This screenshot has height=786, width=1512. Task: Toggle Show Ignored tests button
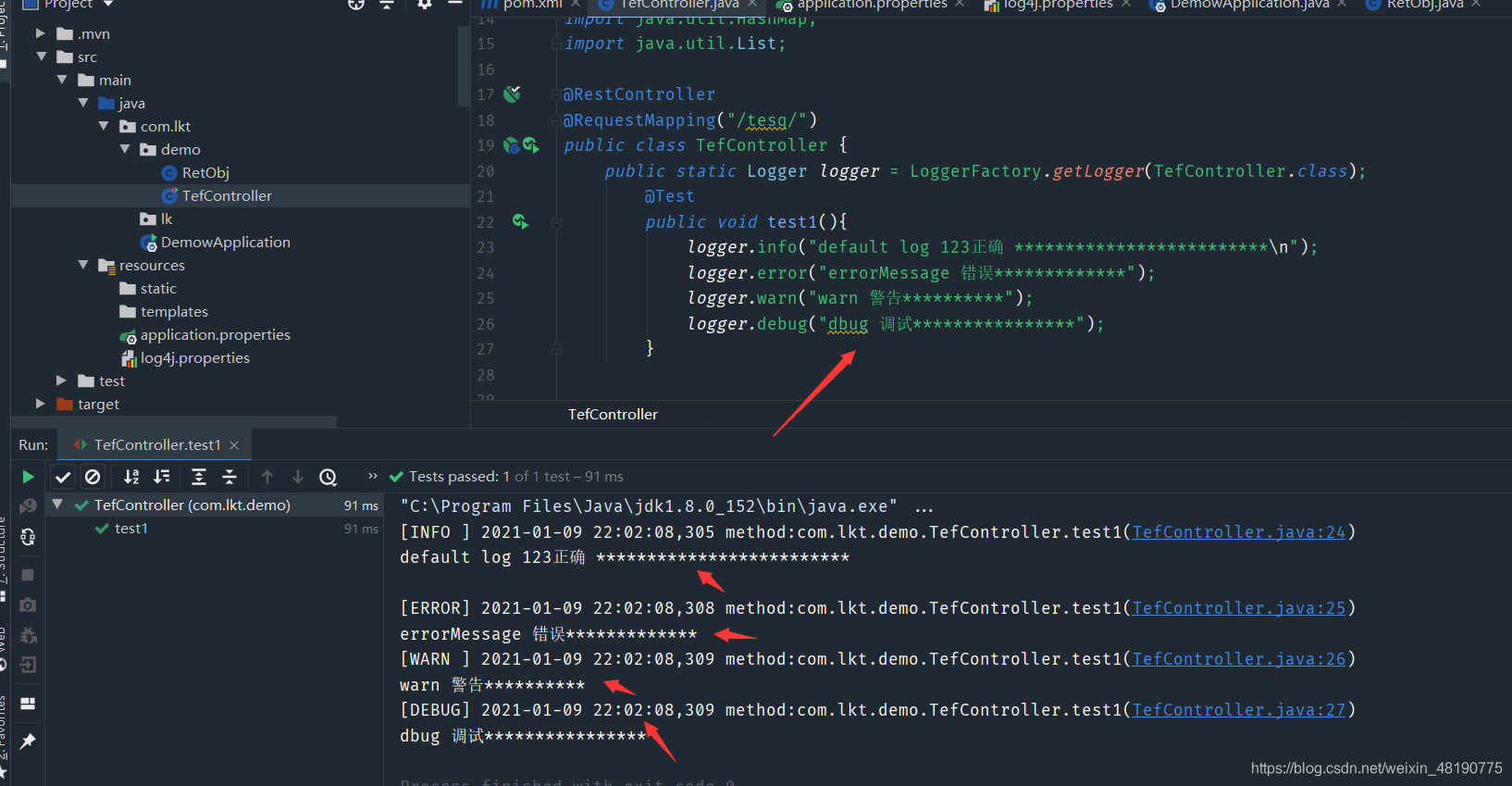coord(93,477)
